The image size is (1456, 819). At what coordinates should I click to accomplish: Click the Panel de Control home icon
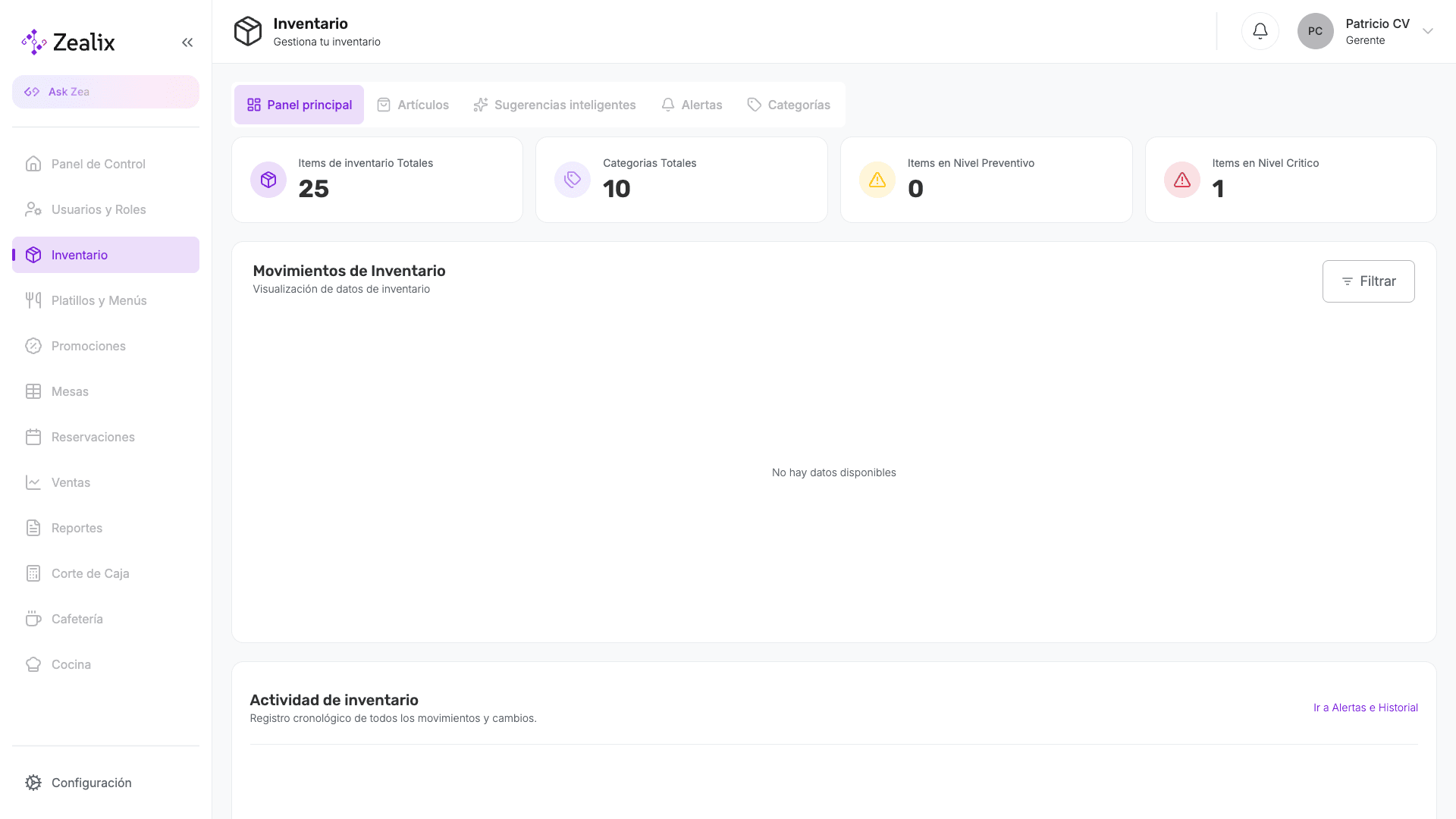click(33, 164)
